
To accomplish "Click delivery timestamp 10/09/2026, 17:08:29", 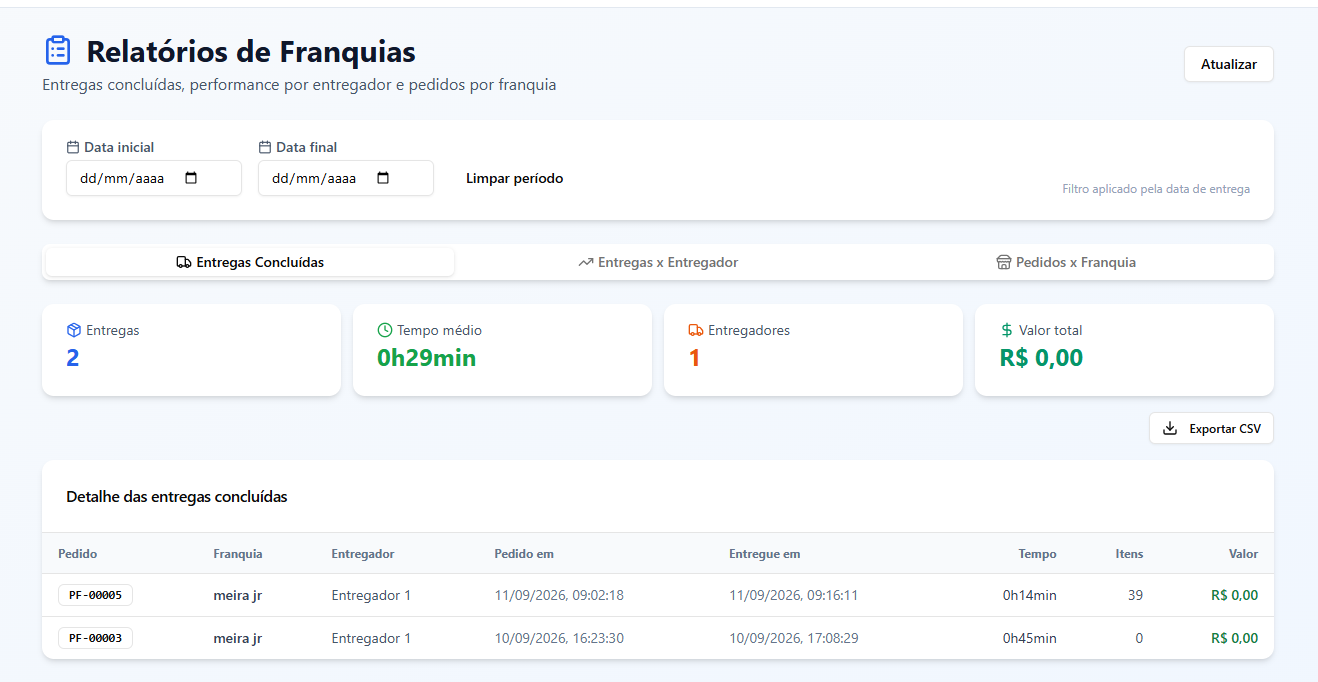I will coord(794,638).
